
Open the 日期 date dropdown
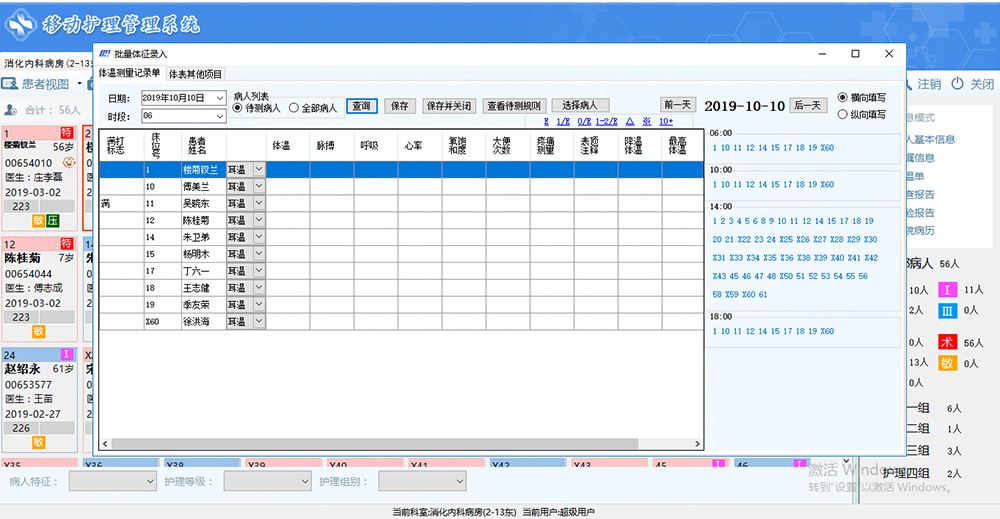tap(219, 98)
